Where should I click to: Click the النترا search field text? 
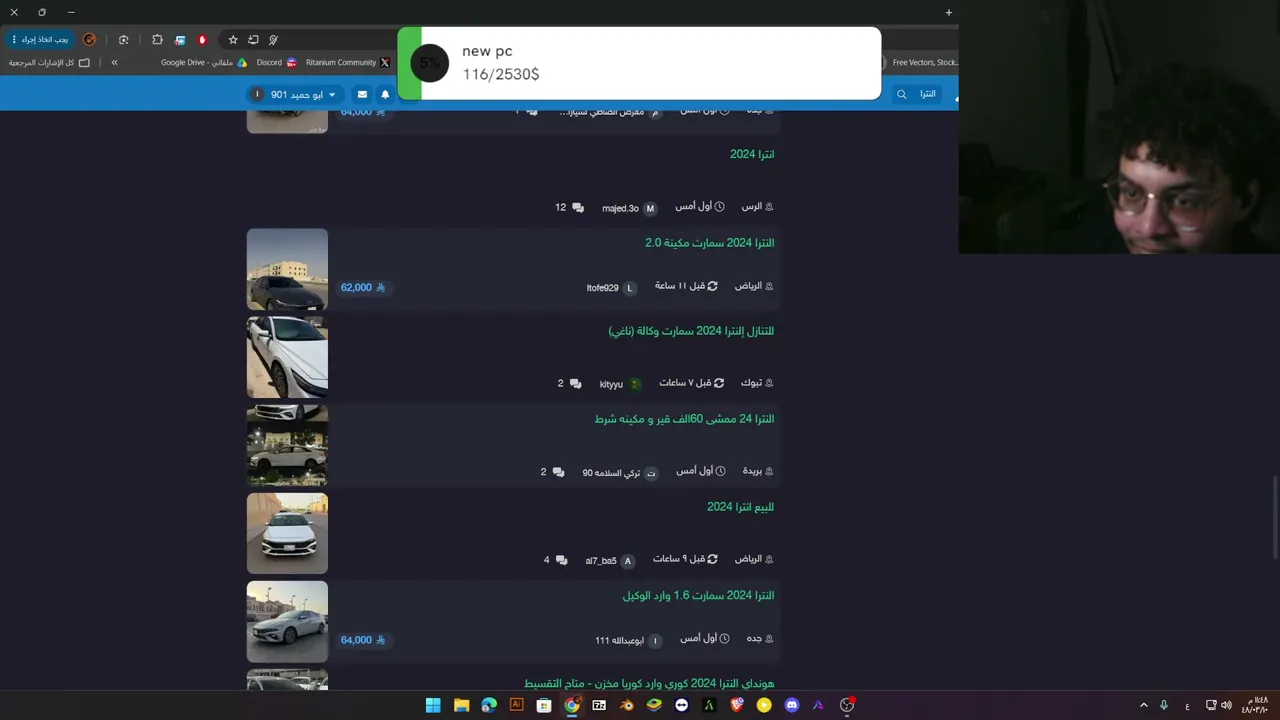pyautogui.click(x=928, y=95)
